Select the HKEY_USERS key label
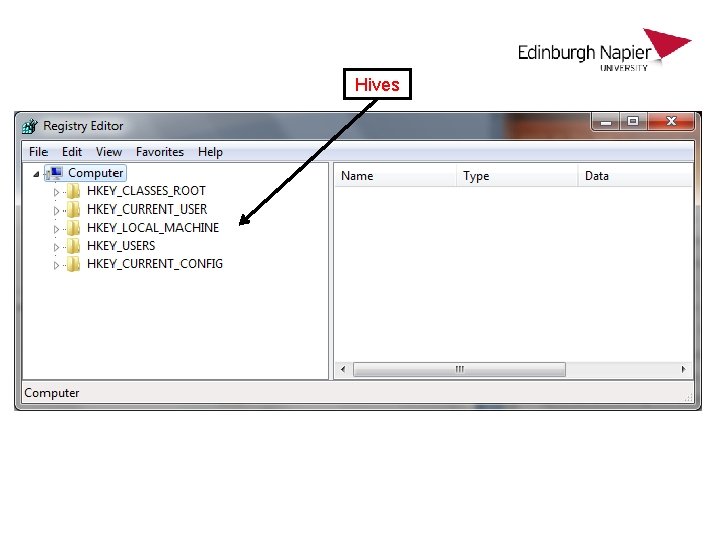The height and width of the screenshot is (540, 720). (x=121, y=246)
